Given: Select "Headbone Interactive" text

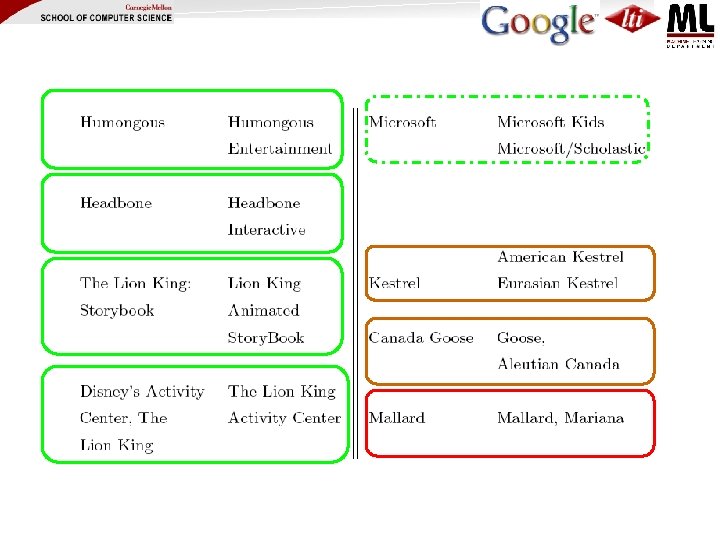Looking at the screenshot, I should point(266,216).
